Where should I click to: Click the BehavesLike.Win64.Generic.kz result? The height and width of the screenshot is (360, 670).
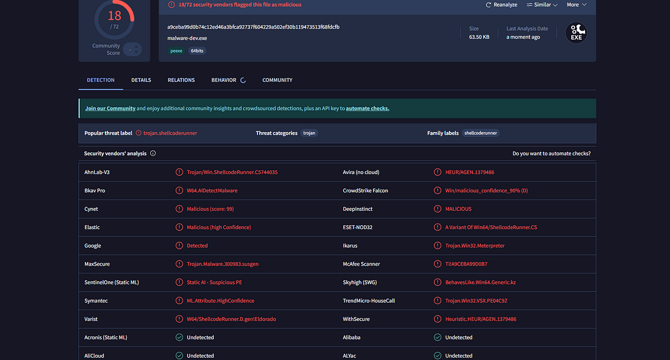[x=480, y=282]
